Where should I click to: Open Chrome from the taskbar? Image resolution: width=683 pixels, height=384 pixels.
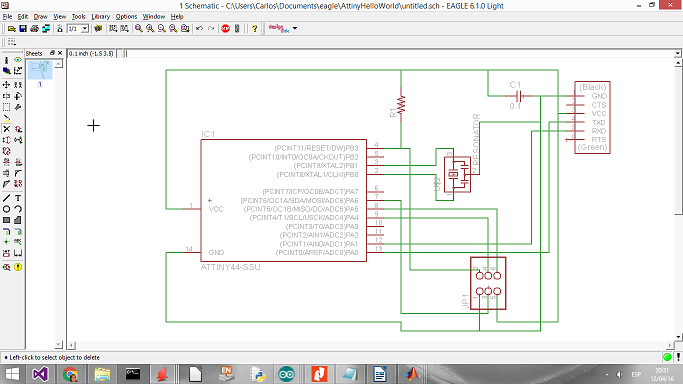coord(71,374)
